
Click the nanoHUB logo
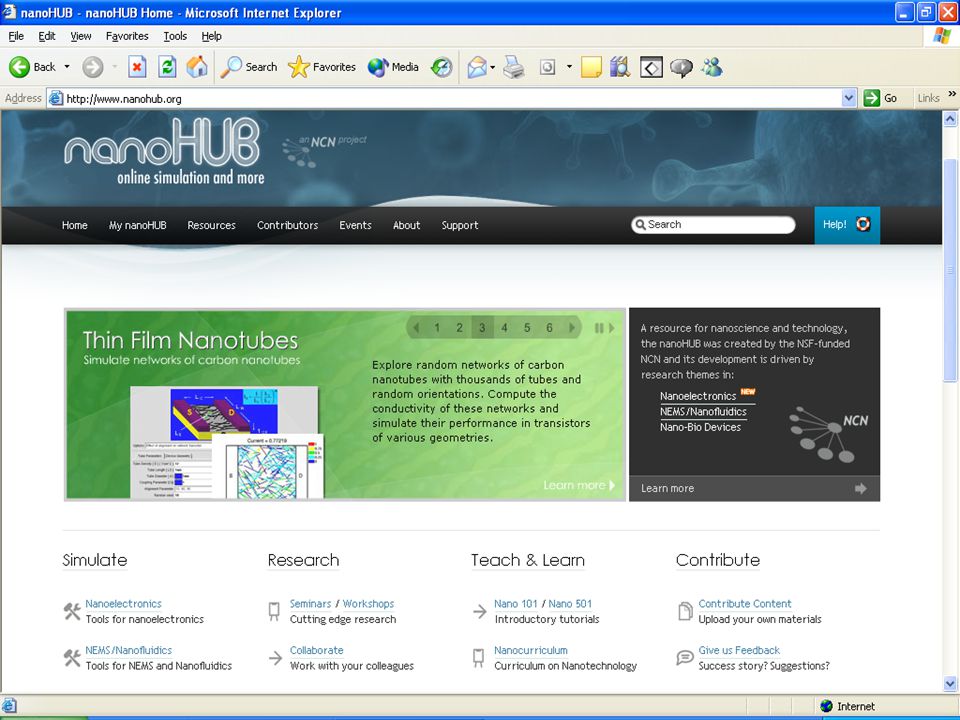[x=163, y=151]
